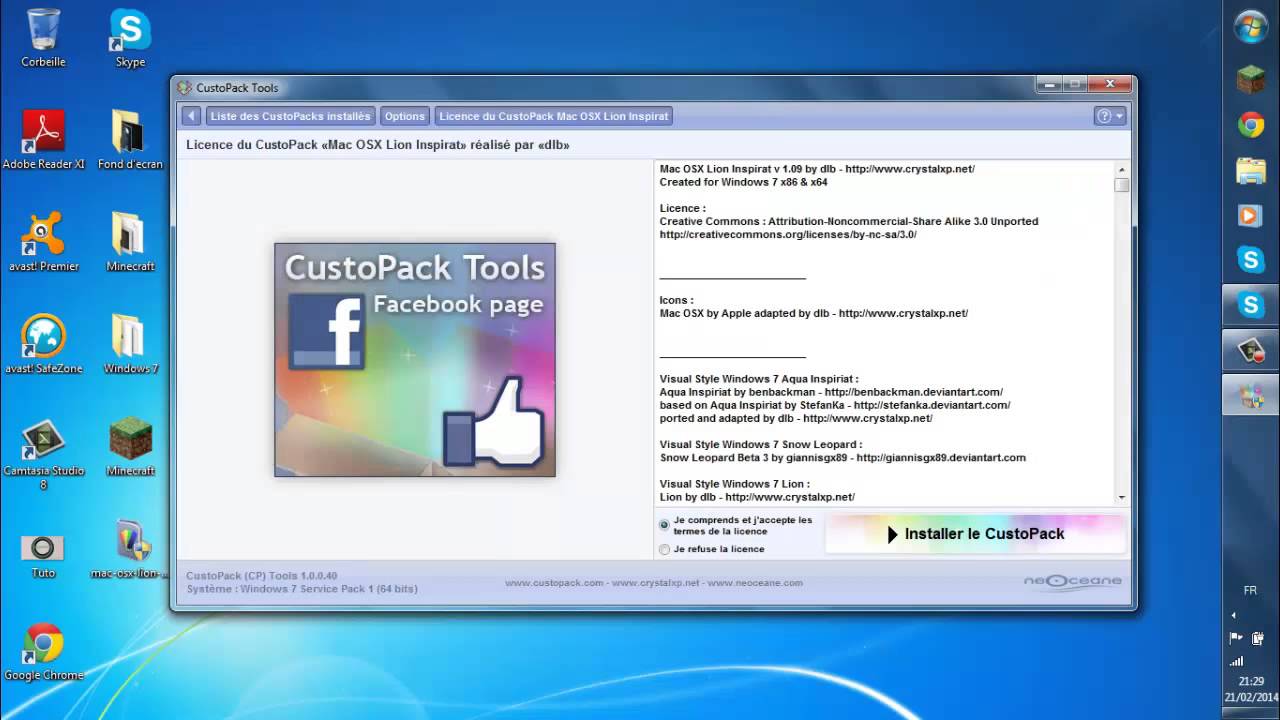The height and width of the screenshot is (720, 1280).
Task: Click the neoceane logo in the footer
Action: (x=1072, y=582)
